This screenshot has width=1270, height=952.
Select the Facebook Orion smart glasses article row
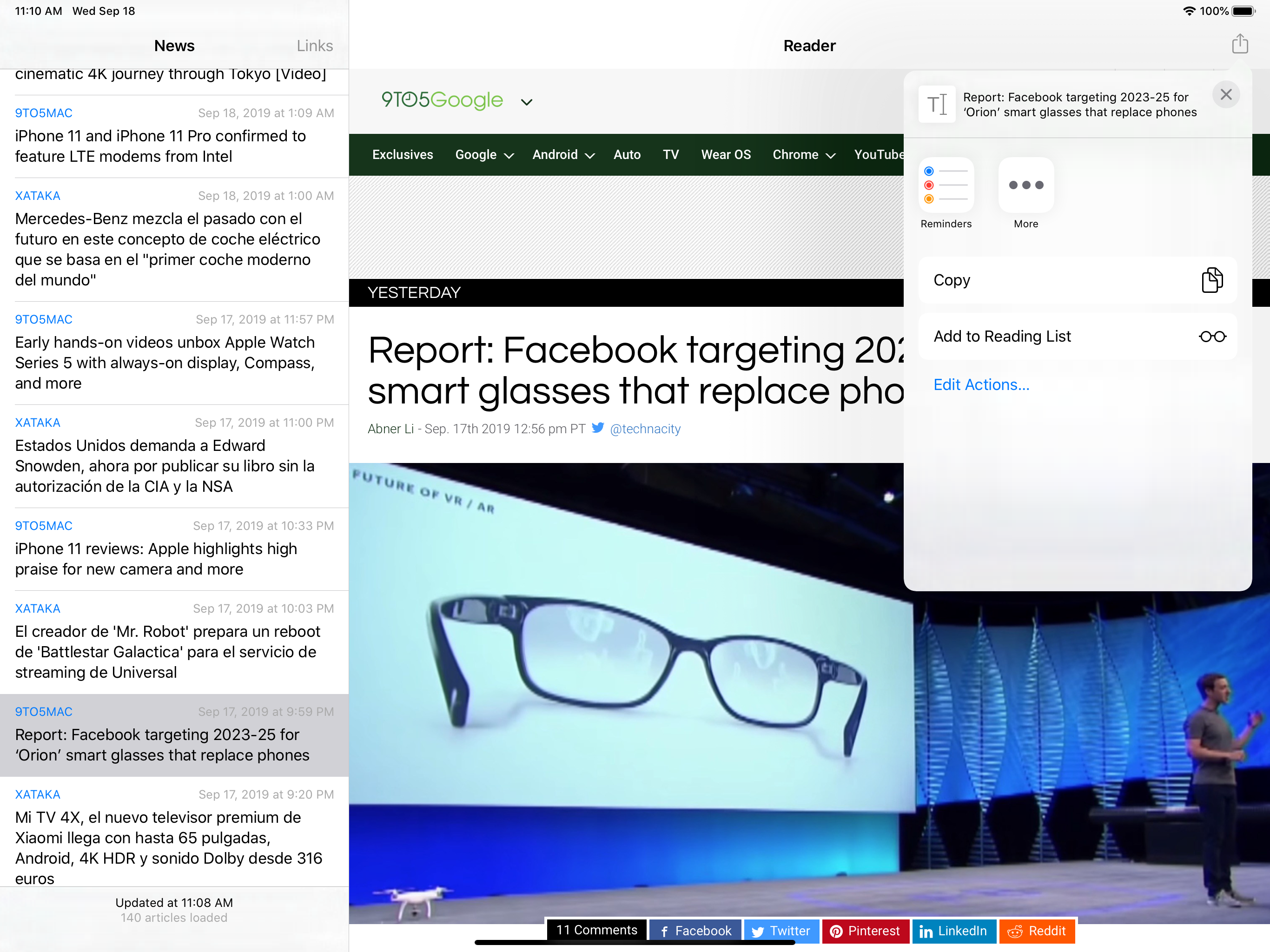pos(174,735)
